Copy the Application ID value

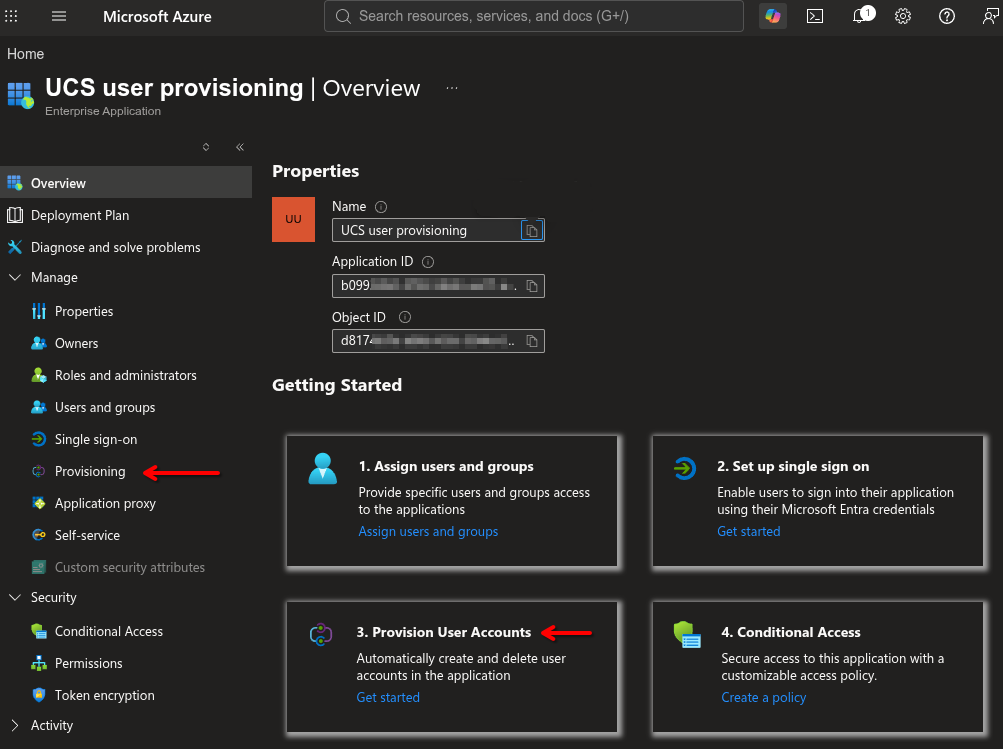tap(532, 286)
